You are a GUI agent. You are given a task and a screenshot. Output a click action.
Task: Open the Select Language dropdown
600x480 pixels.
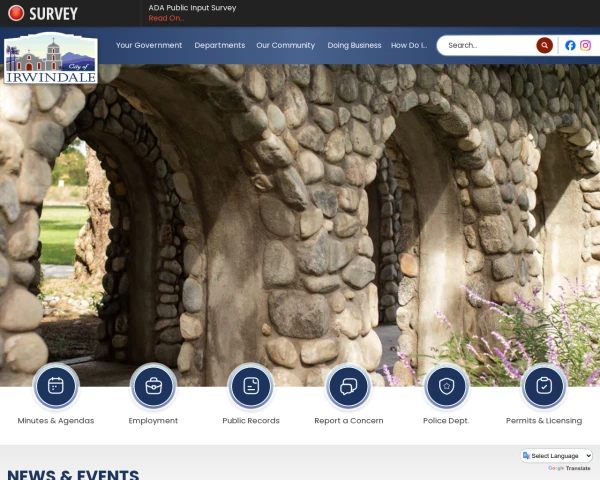point(557,456)
